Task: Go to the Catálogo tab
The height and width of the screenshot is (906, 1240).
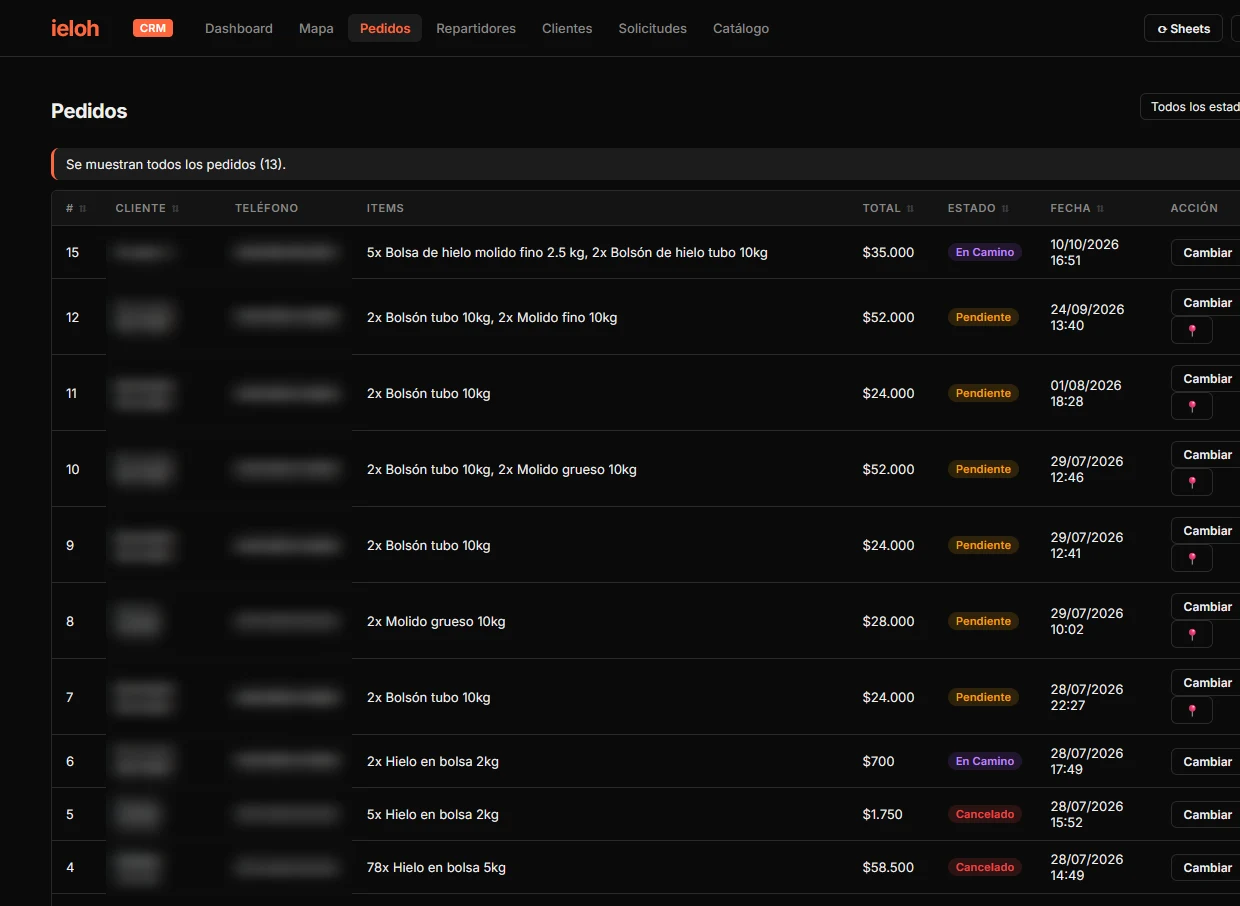Action: pyautogui.click(x=741, y=28)
